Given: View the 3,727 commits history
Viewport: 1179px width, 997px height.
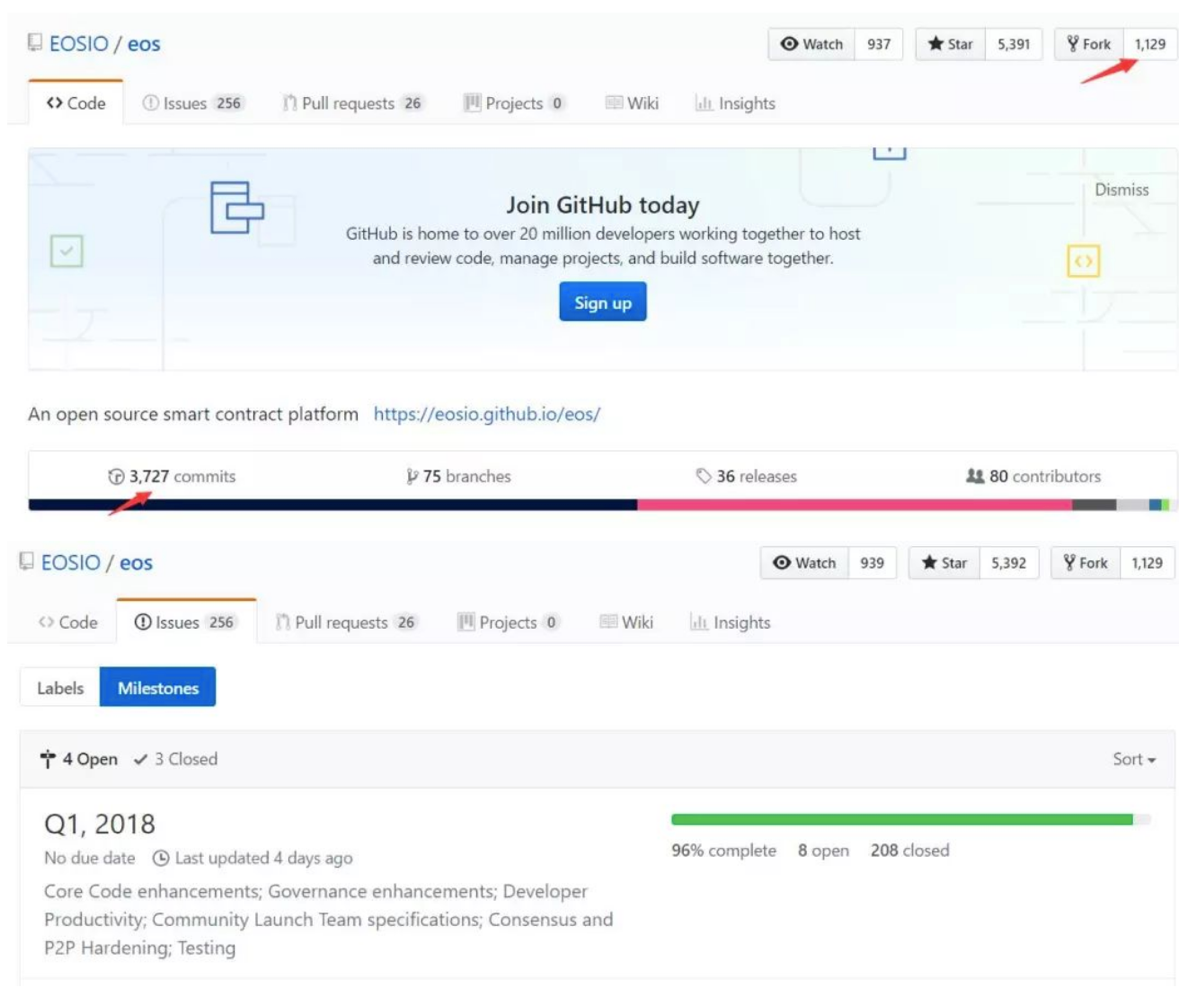Looking at the screenshot, I should [x=172, y=476].
